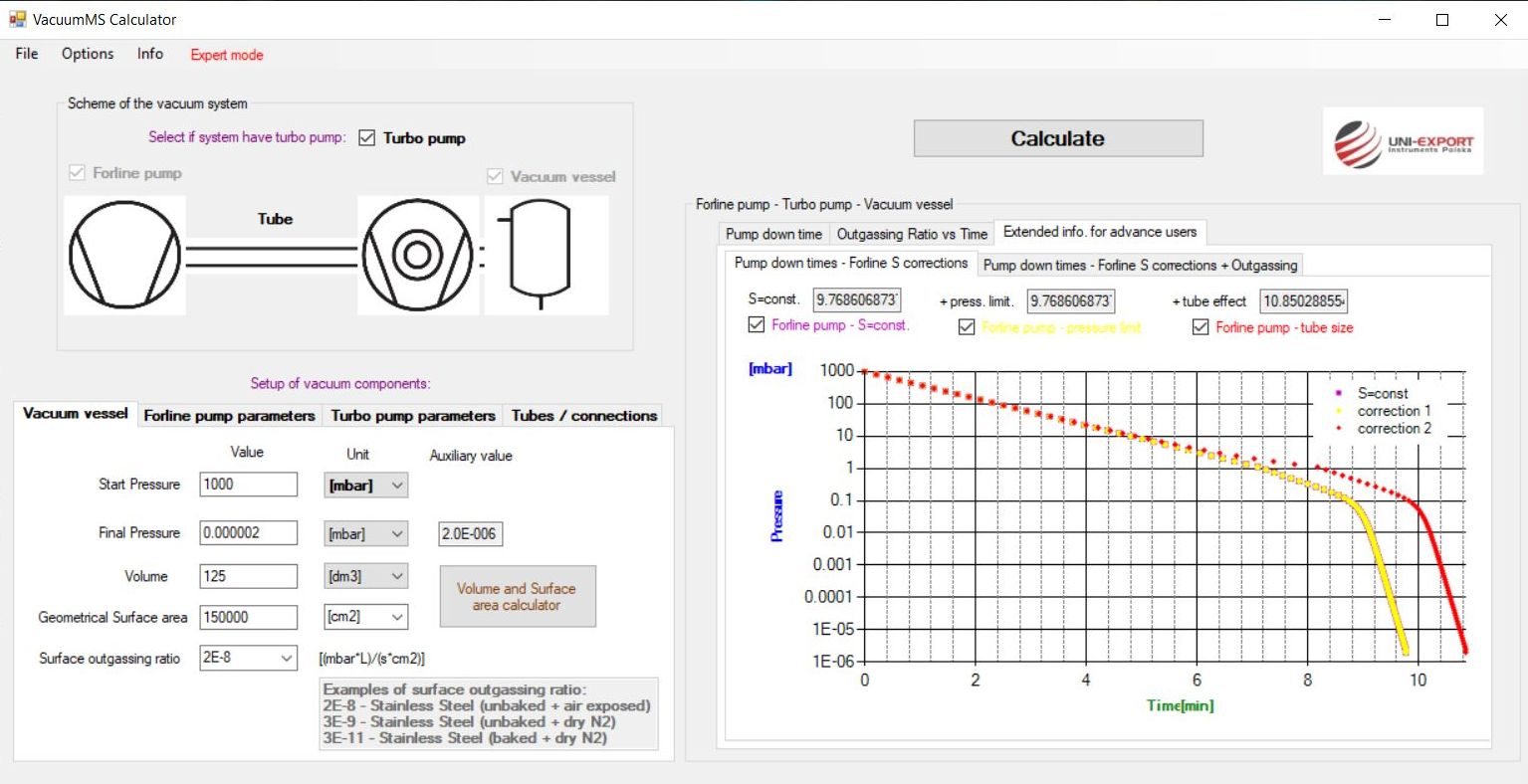Open the File menu
Image resolution: width=1528 pixels, height=784 pixels.
point(27,54)
